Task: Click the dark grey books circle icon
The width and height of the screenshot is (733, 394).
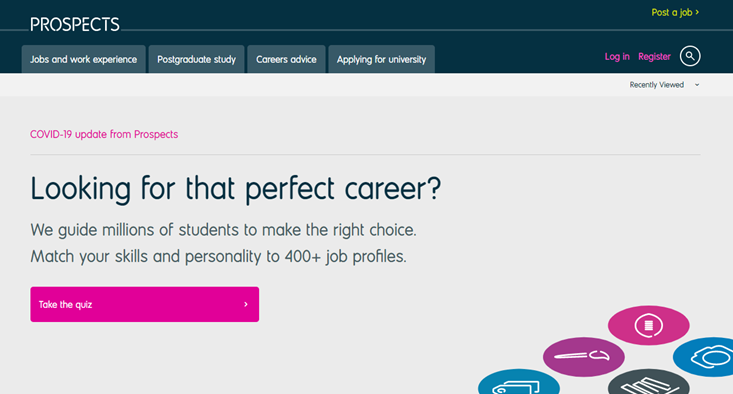Action: point(648,382)
